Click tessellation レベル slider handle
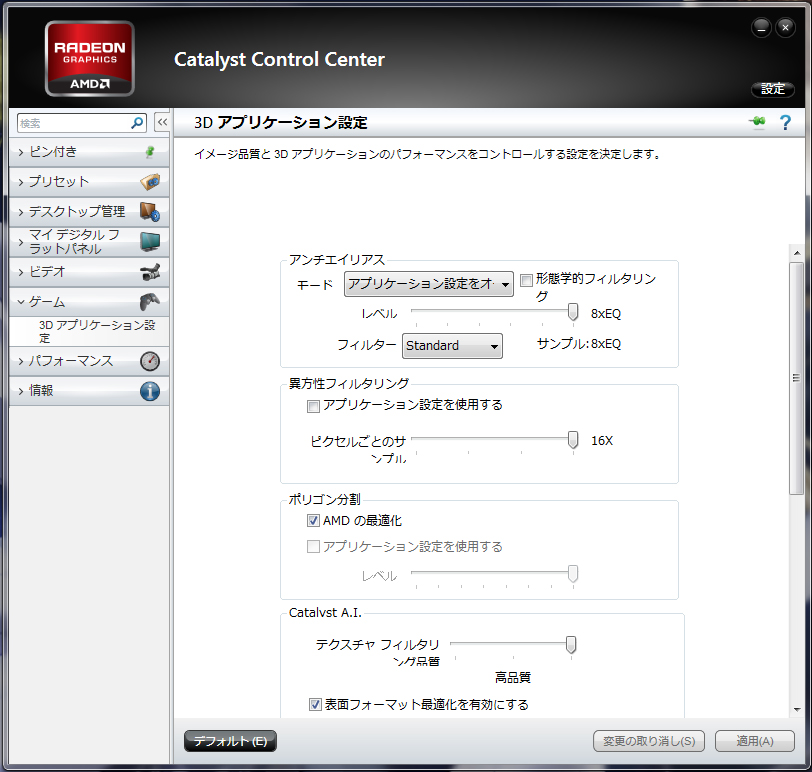The height and width of the screenshot is (772, 812). coord(573,573)
